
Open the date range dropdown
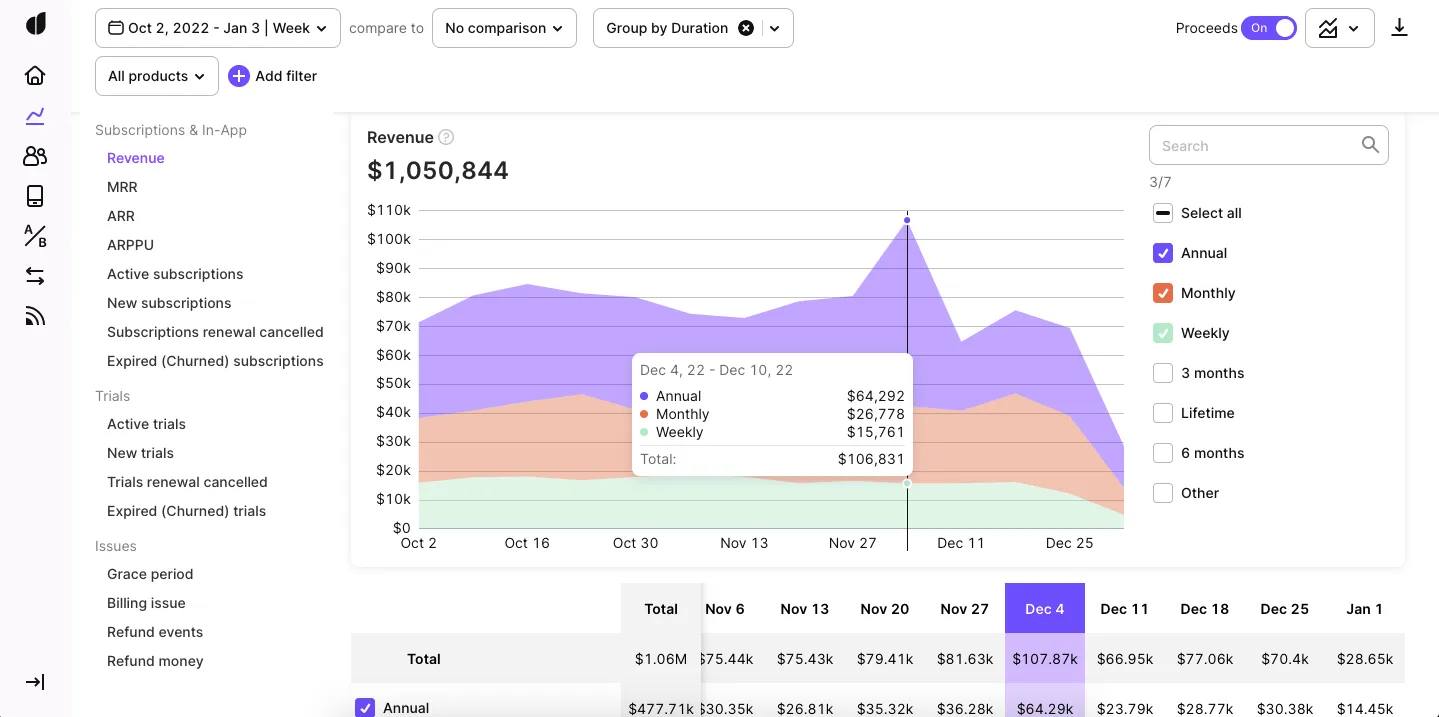(218, 28)
